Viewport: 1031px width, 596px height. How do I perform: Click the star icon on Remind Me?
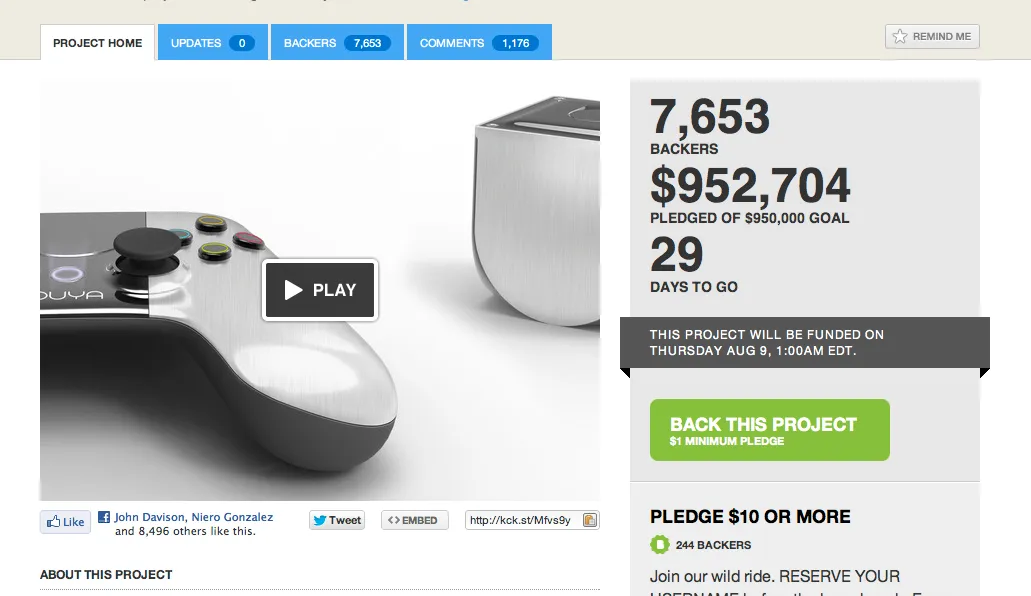(899, 36)
